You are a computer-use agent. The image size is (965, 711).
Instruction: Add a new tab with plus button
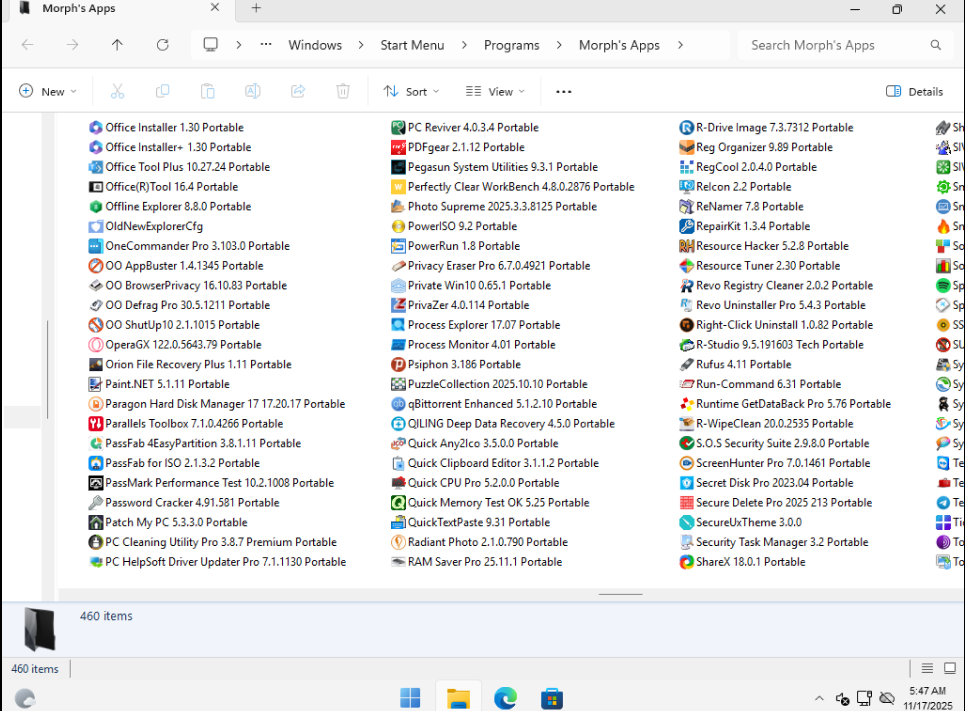(256, 9)
